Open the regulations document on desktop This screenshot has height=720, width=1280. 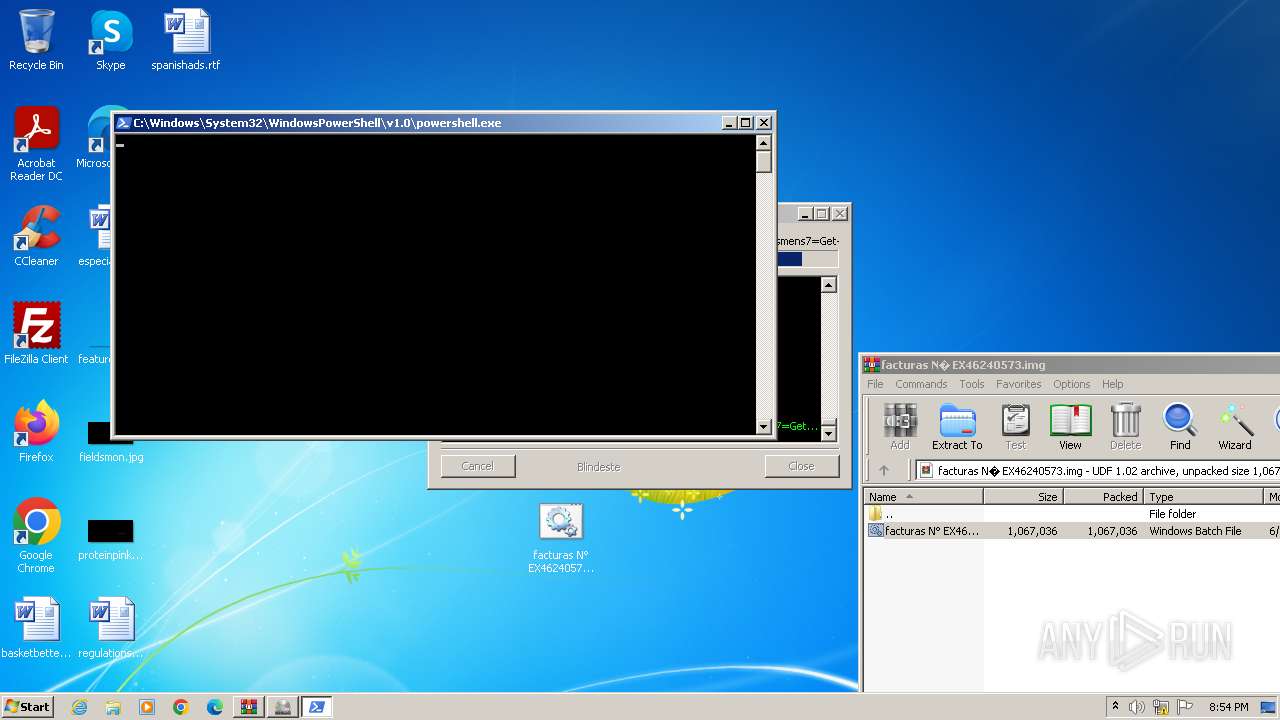coord(111,628)
